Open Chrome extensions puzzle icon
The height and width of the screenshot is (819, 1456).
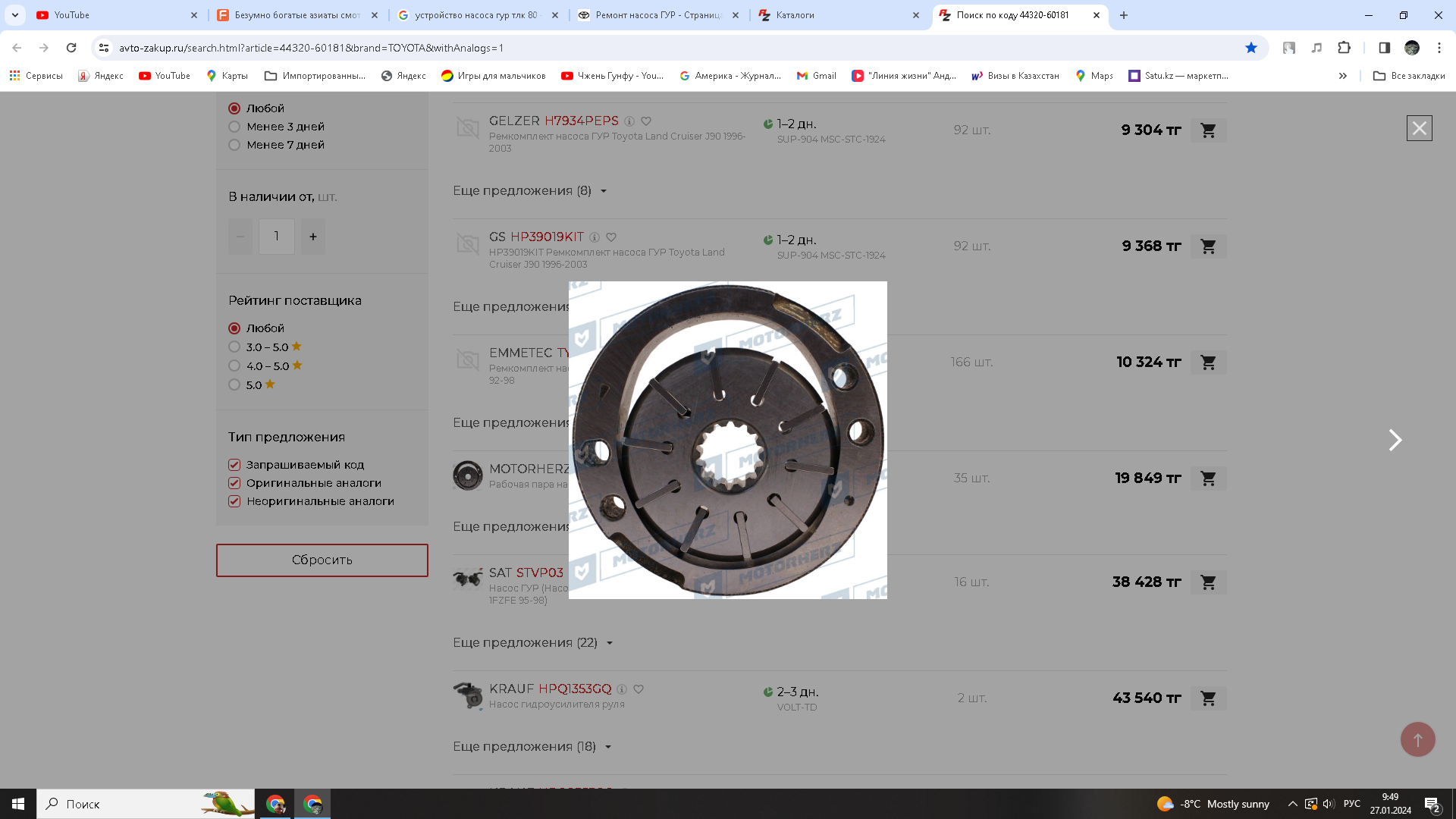pyautogui.click(x=1344, y=48)
